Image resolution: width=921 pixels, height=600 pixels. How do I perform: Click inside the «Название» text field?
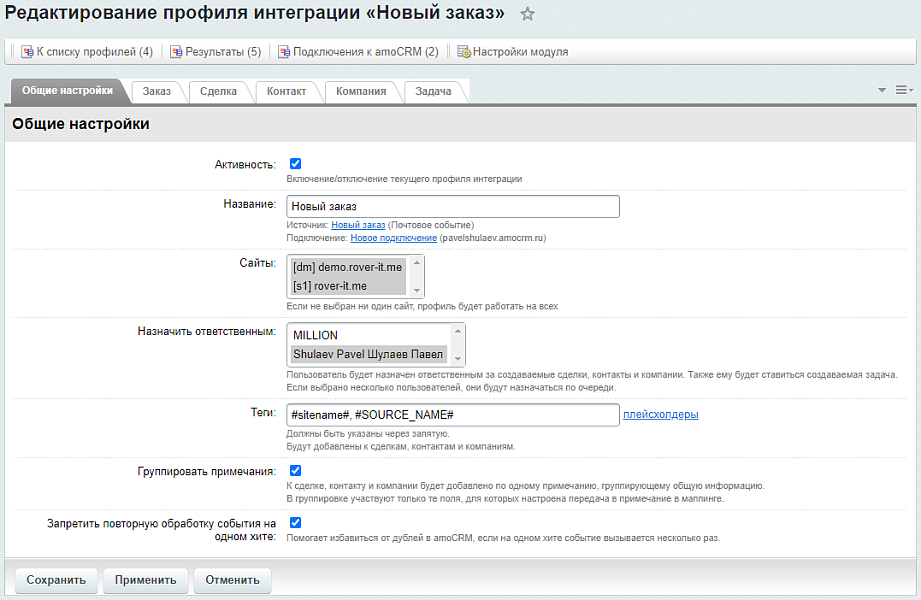tap(450, 206)
